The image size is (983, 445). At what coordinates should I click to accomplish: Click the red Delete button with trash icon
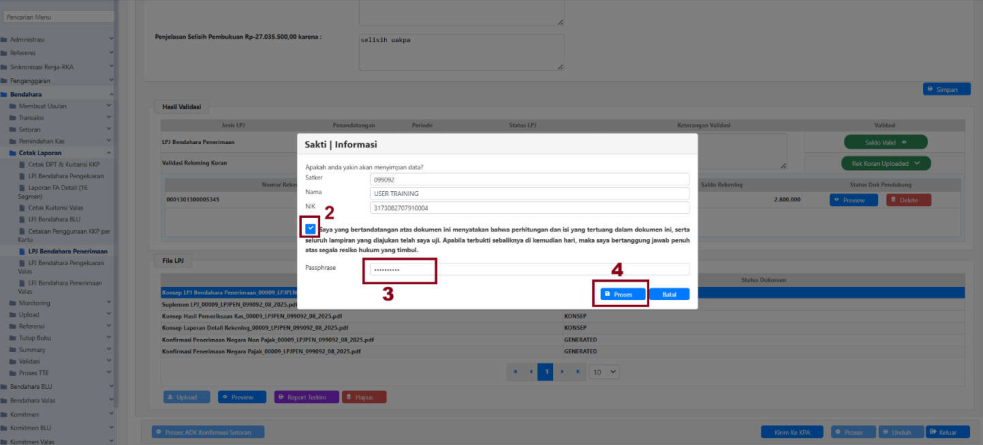[908, 199]
